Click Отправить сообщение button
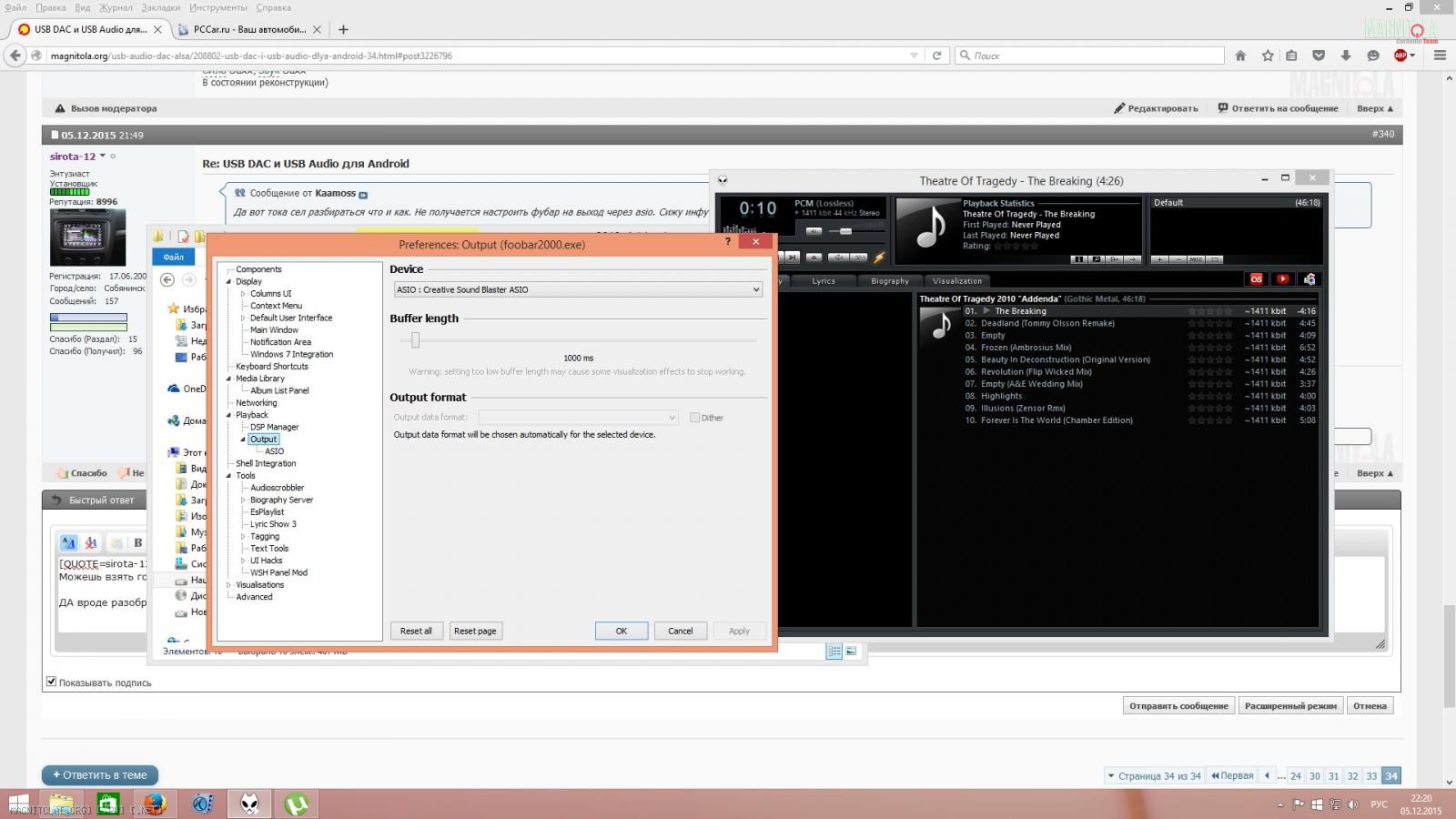The height and width of the screenshot is (819, 1456). 1178,705
